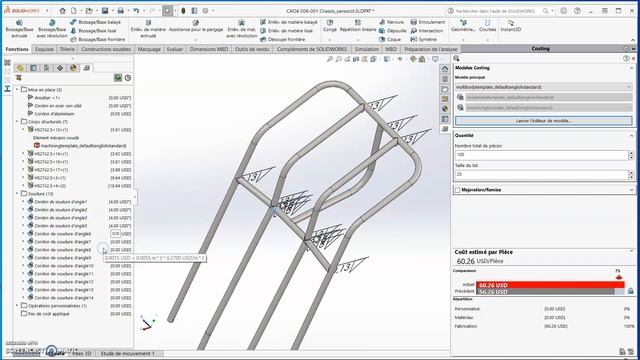Image resolution: width=640 pixels, height=360 pixels.
Task: Click Lancer l'éditeur de modèle button
Action: point(544,121)
